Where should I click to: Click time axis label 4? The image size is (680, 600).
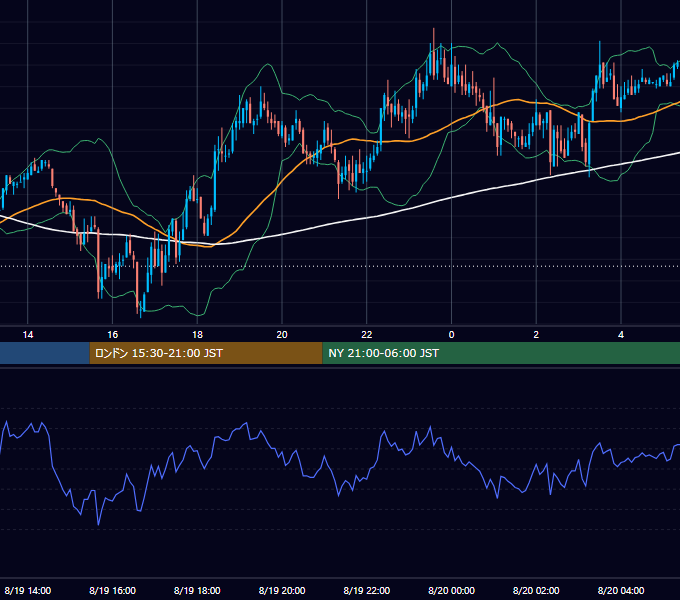621,335
